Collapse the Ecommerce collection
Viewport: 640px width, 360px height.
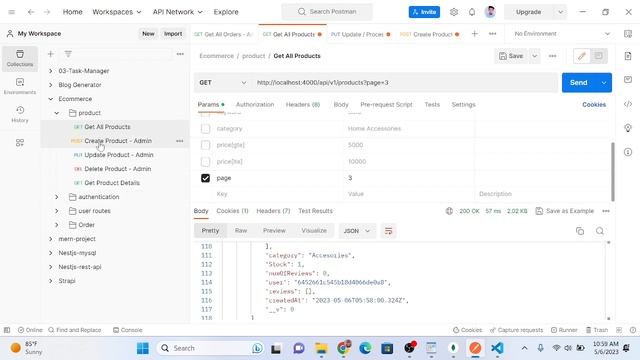(51, 99)
